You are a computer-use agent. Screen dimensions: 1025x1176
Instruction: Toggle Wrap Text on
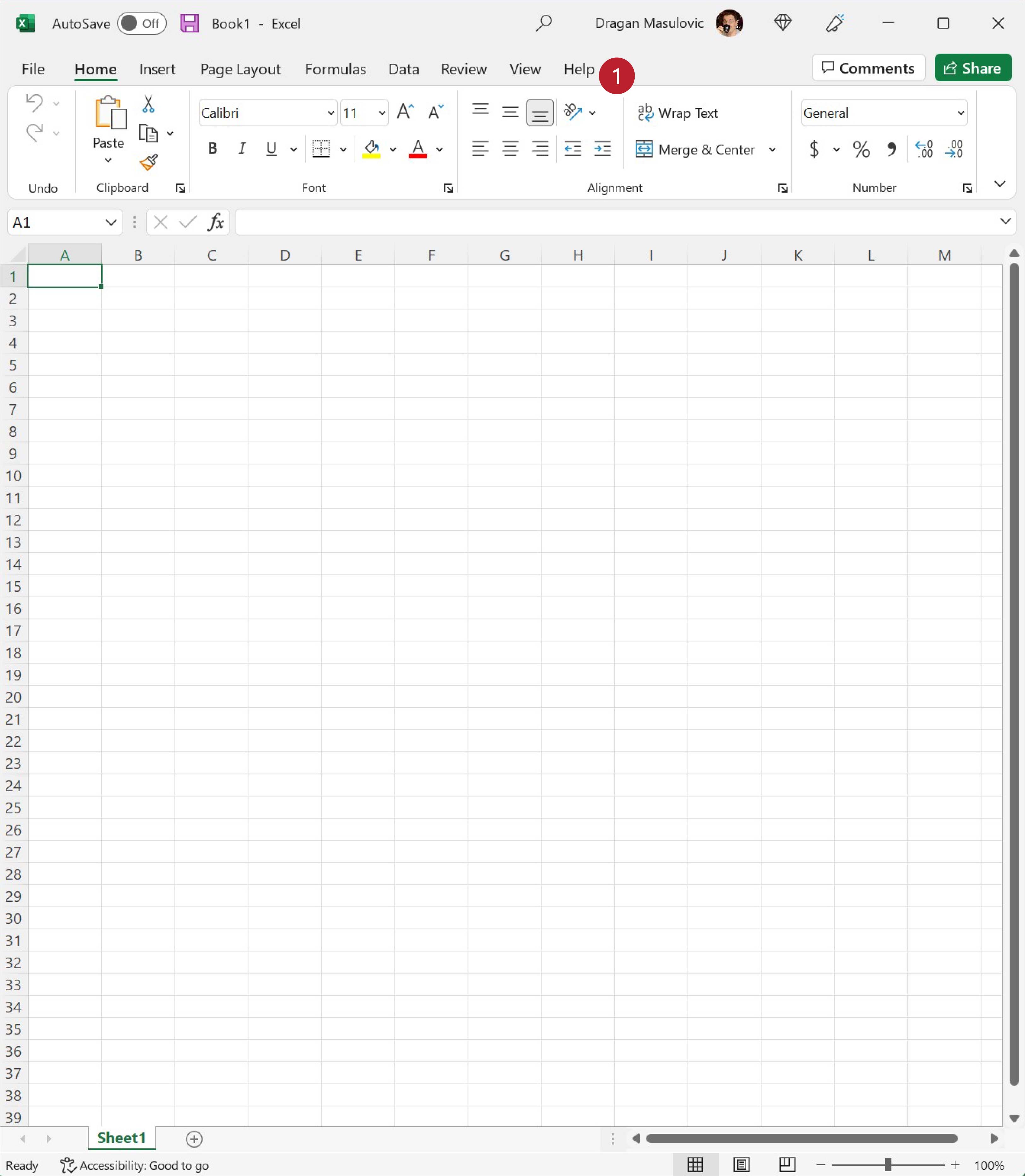[x=678, y=113]
